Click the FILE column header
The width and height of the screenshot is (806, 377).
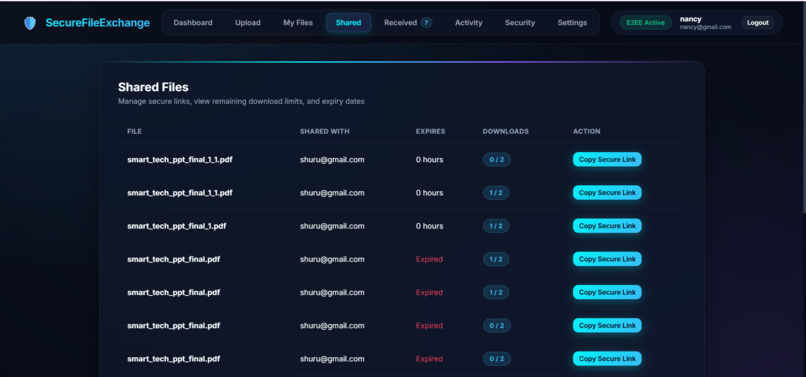point(134,131)
